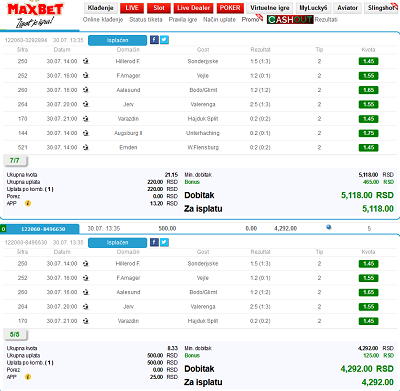Click the CASHOUT banner
The image size is (400, 391).
[x=290, y=20]
